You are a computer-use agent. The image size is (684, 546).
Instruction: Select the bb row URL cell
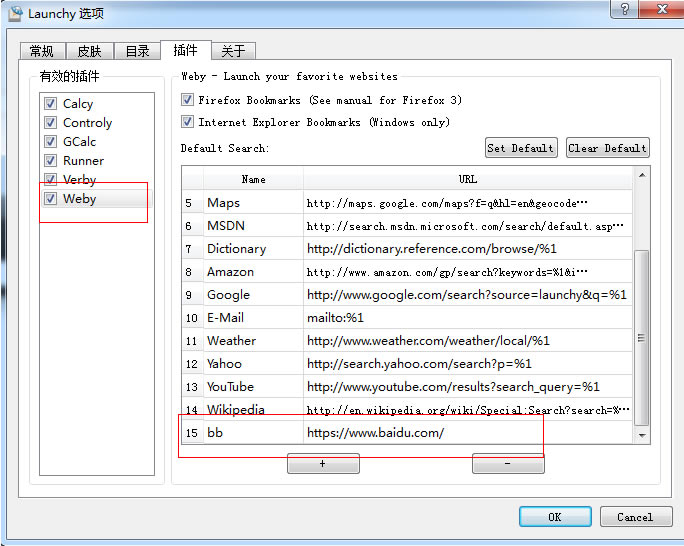click(x=467, y=433)
